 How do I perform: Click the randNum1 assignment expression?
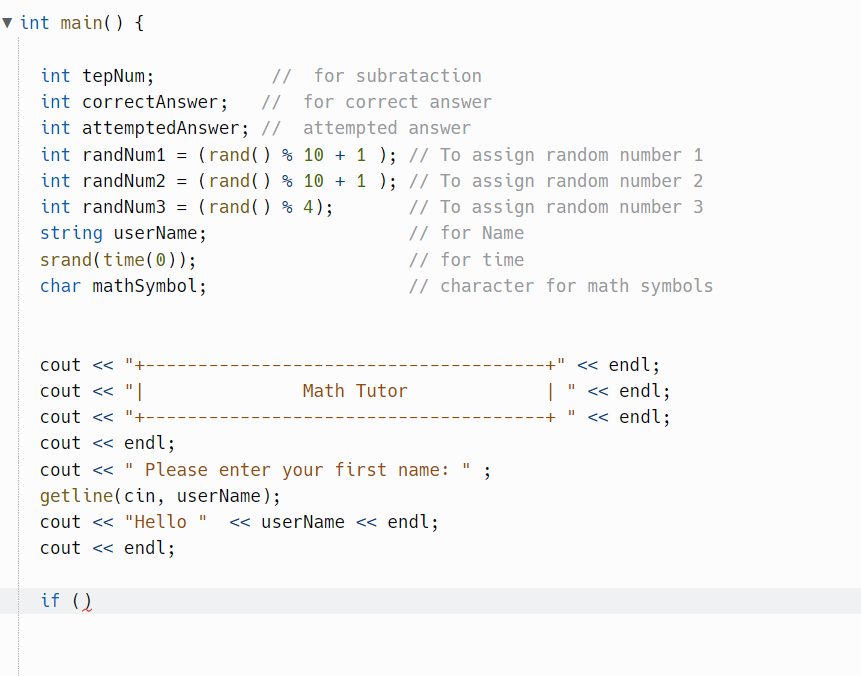tap(243, 154)
